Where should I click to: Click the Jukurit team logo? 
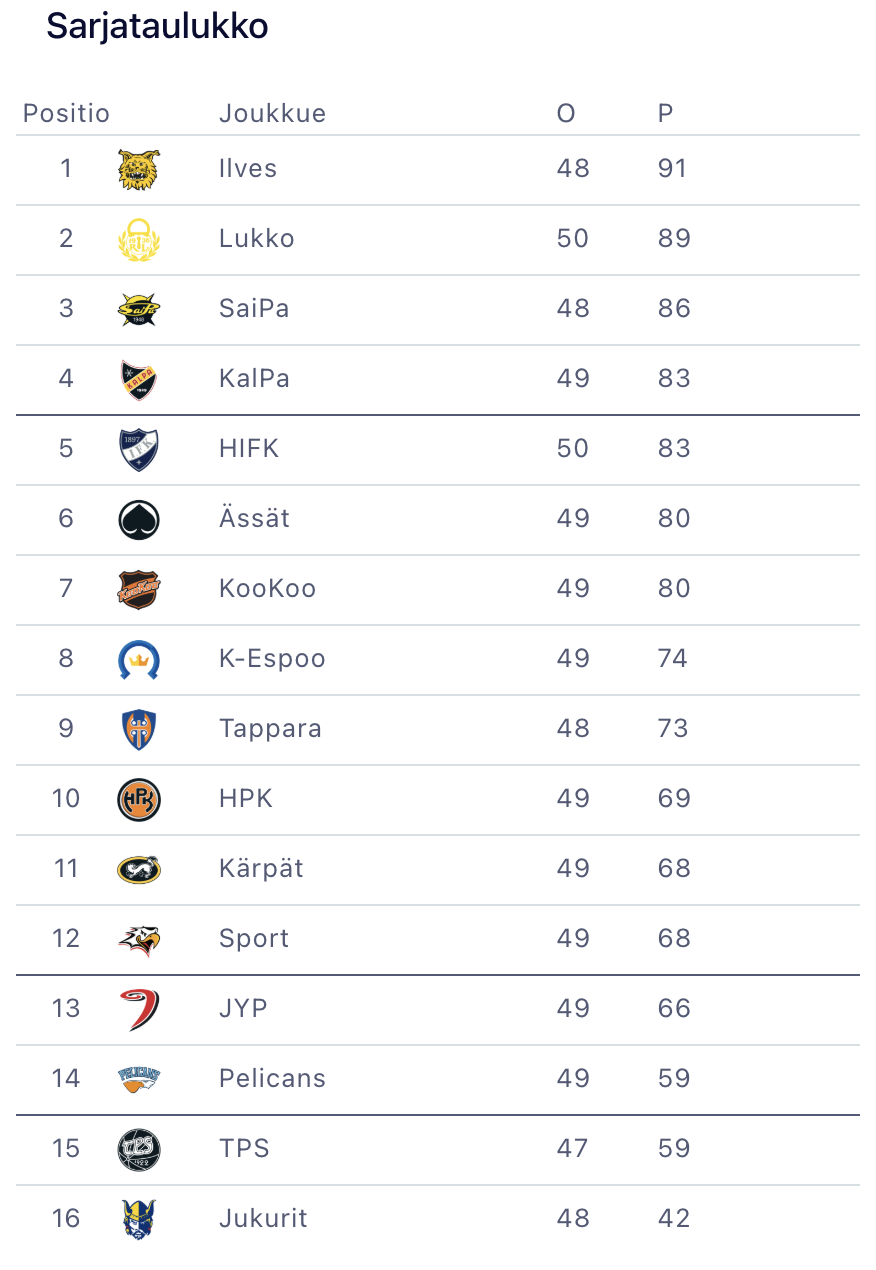point(139,1220)
